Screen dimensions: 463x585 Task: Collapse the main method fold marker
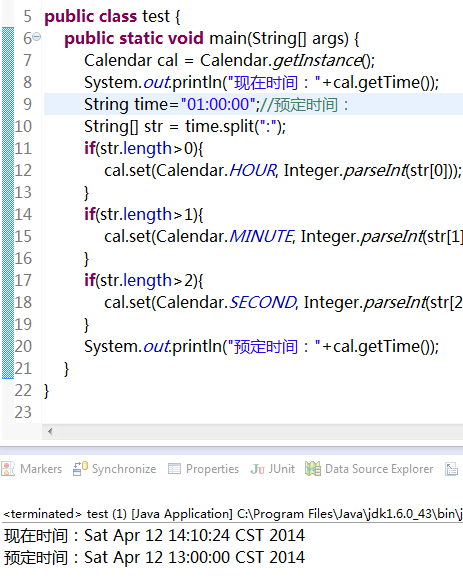click(37, 37)
